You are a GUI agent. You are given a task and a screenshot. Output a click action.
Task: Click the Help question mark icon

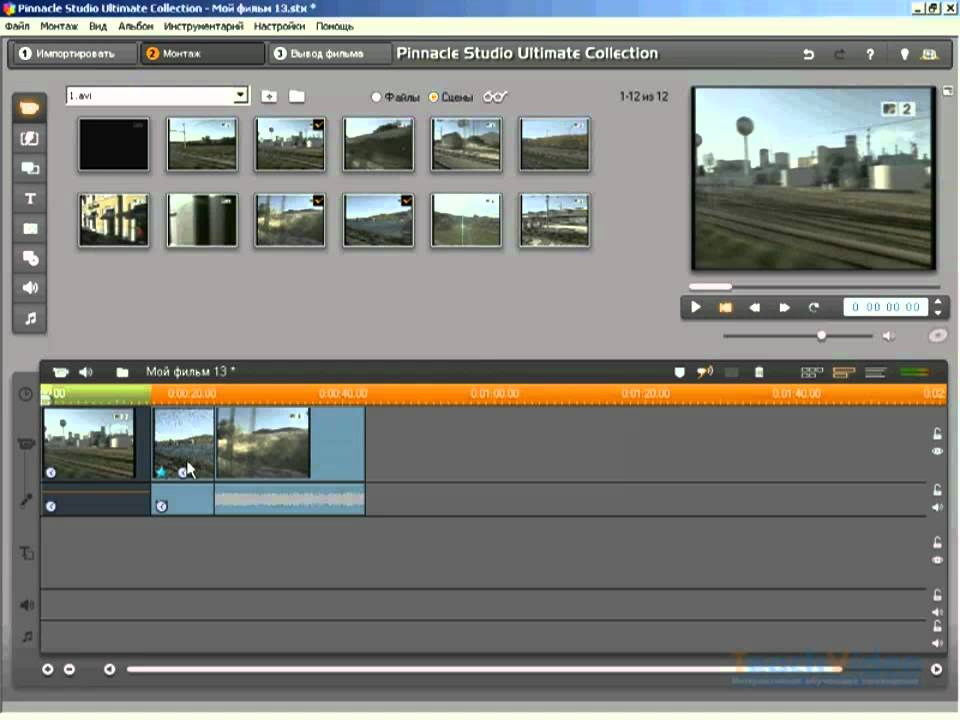(x=870, y=55)
